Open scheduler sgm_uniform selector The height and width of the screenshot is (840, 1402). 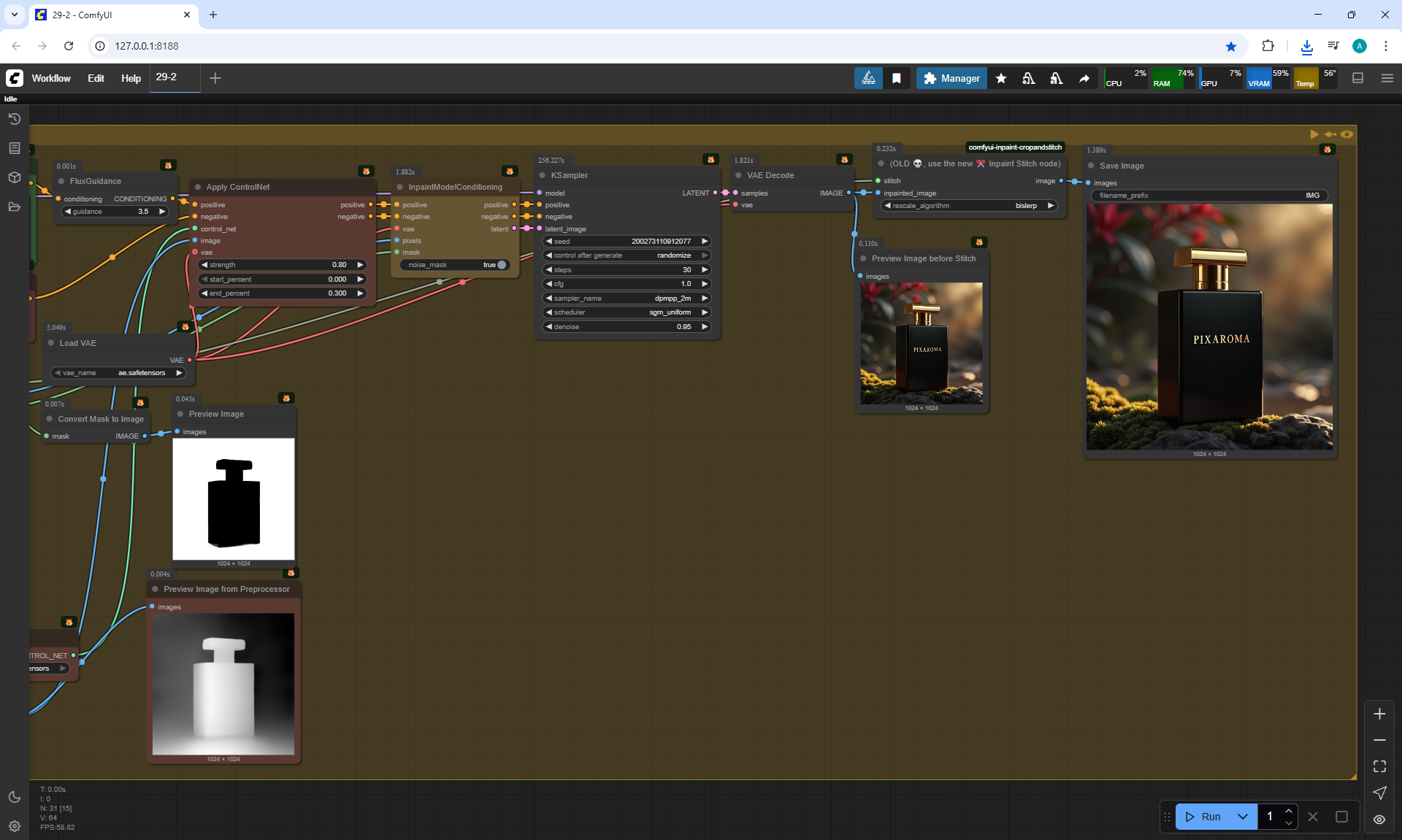(x=627, y=312)
